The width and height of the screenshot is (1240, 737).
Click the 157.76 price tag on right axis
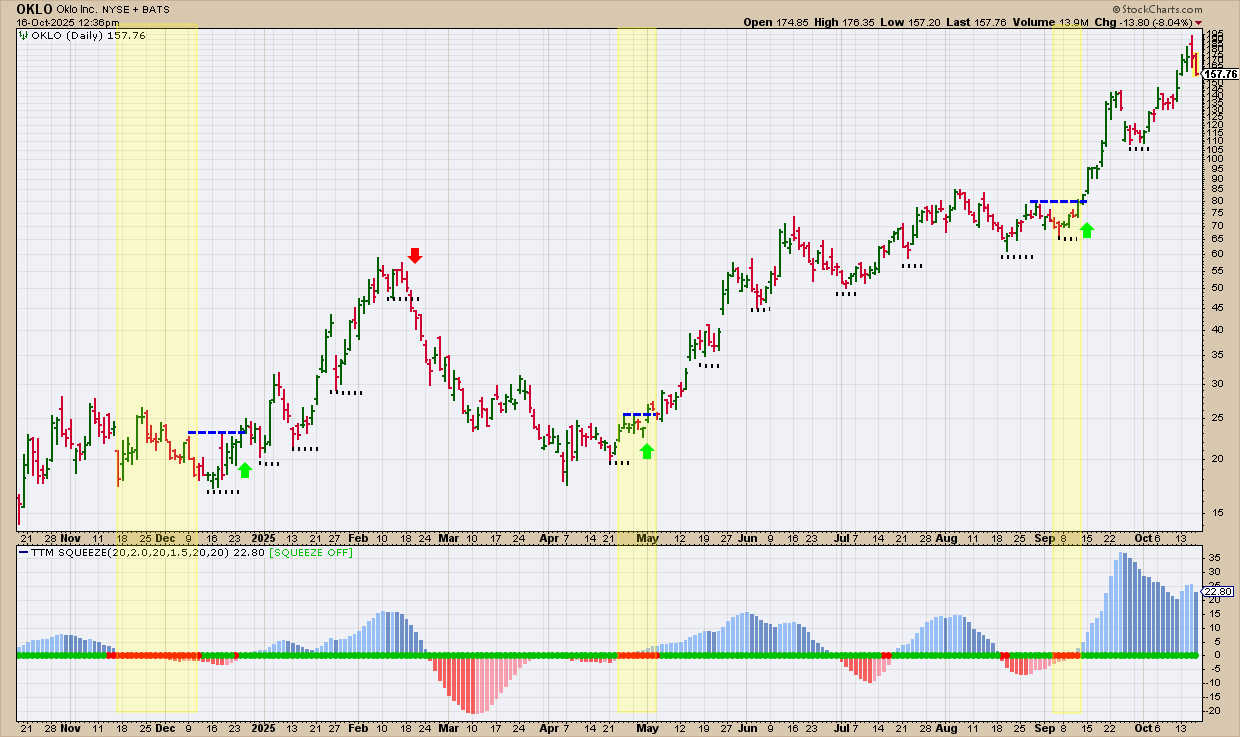click(x=1218, y=74)
